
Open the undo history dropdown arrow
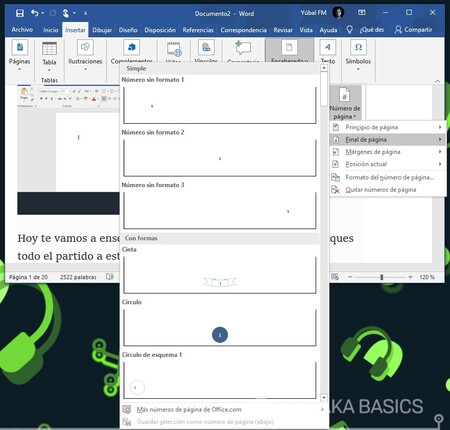pos(43,13)
